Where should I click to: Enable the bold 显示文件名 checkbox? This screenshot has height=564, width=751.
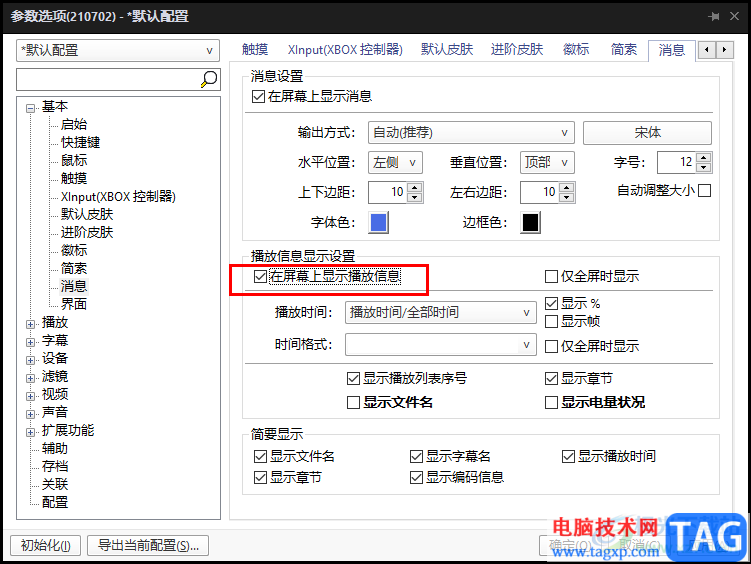coord(353,402)
